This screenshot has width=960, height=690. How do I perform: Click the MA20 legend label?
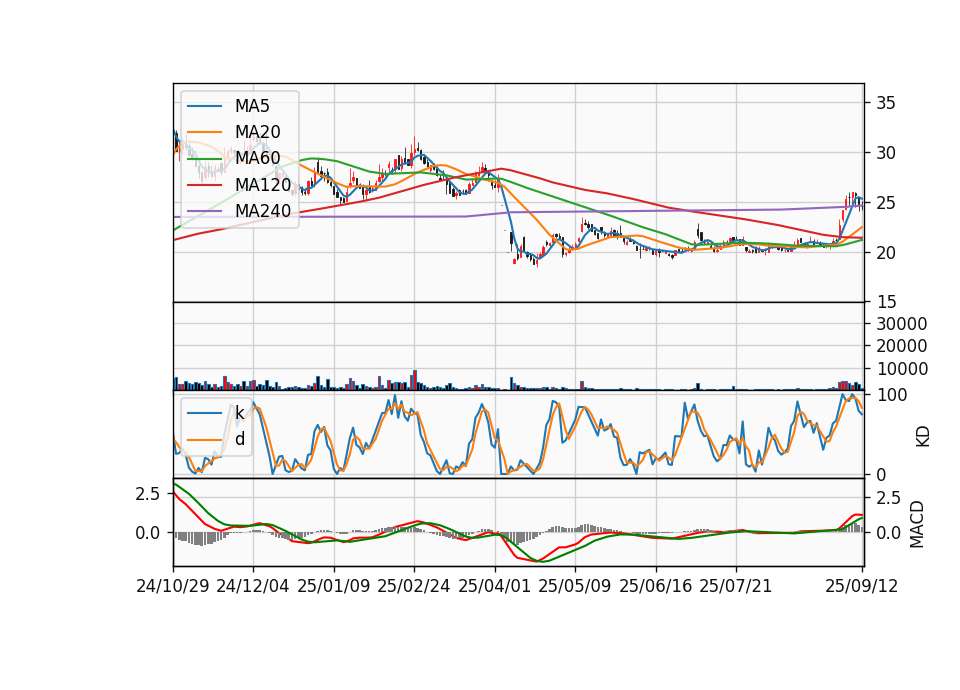click(257, 132)
